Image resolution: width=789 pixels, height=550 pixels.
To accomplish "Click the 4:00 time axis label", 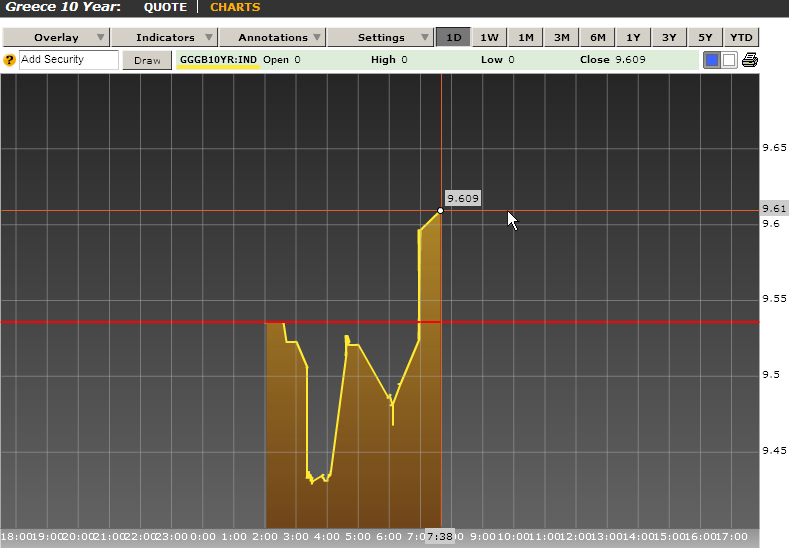I will coord(327,537).
